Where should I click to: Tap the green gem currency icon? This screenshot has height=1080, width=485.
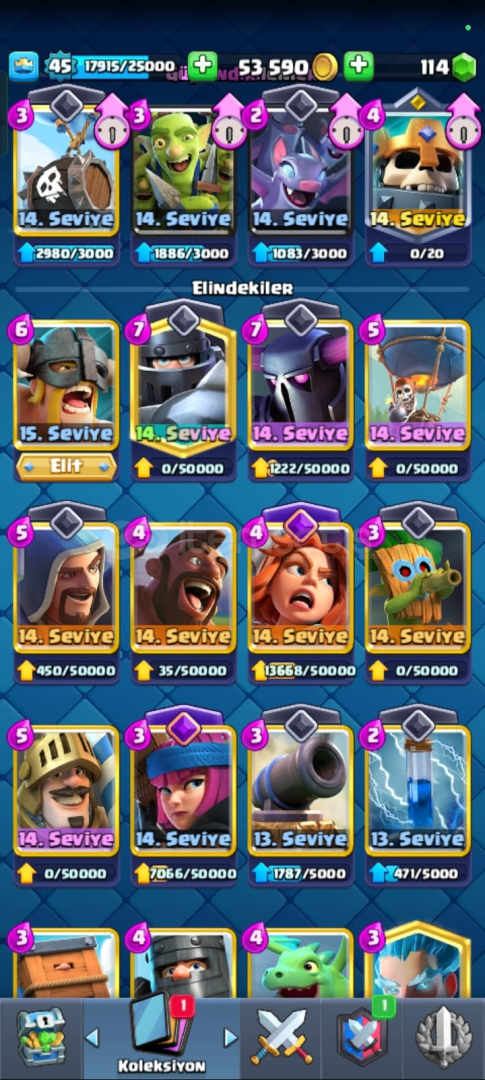(464, 67)
